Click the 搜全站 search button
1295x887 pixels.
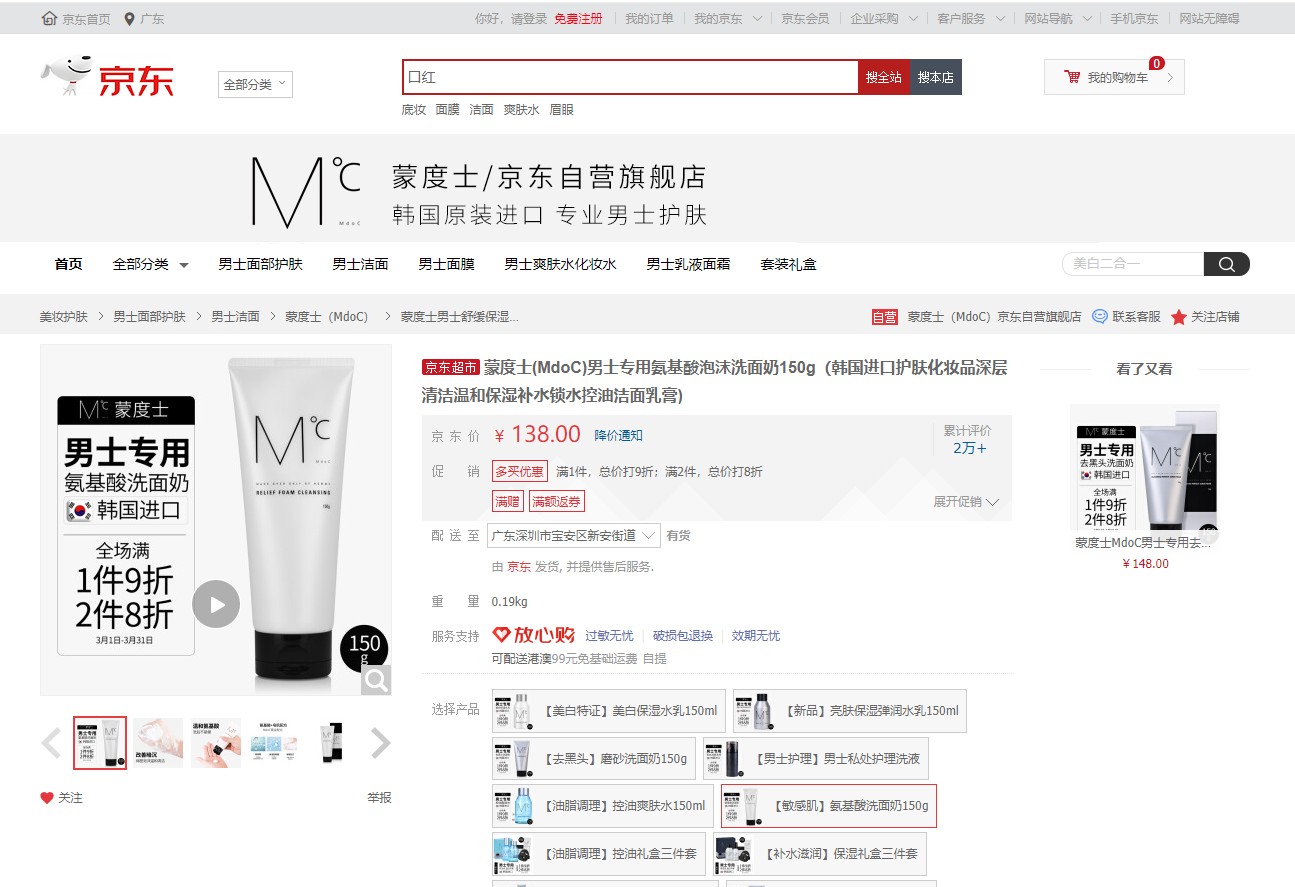(884, 77)
